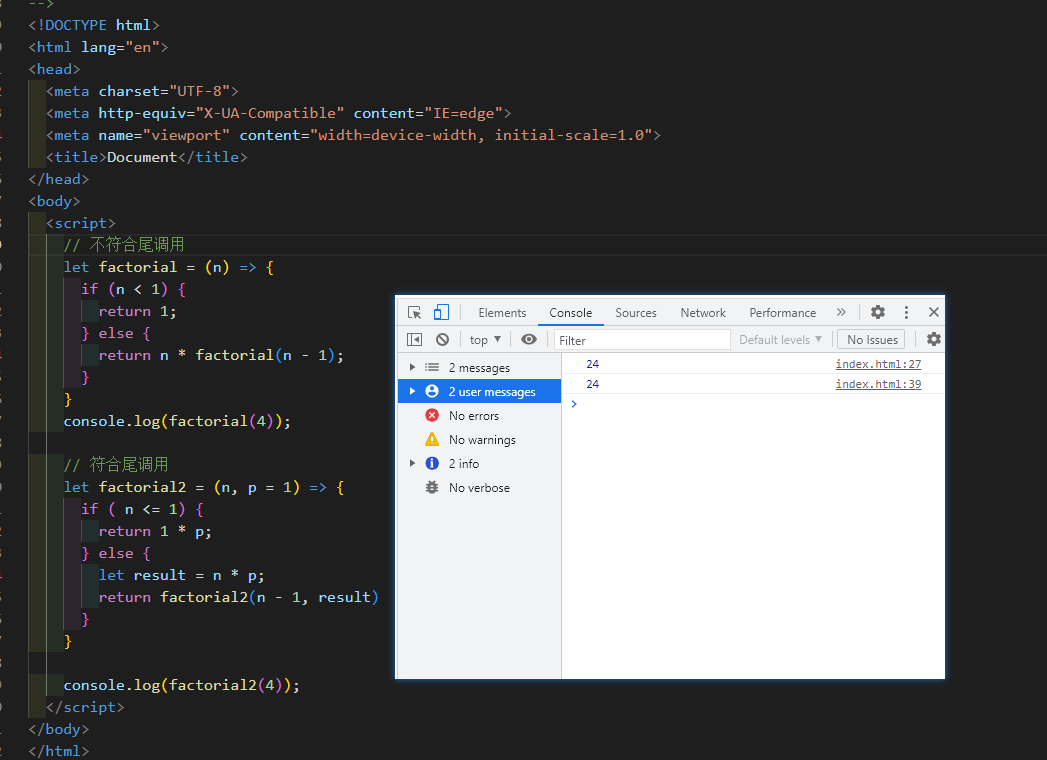Click the html lang="en" line

(98, 47)
